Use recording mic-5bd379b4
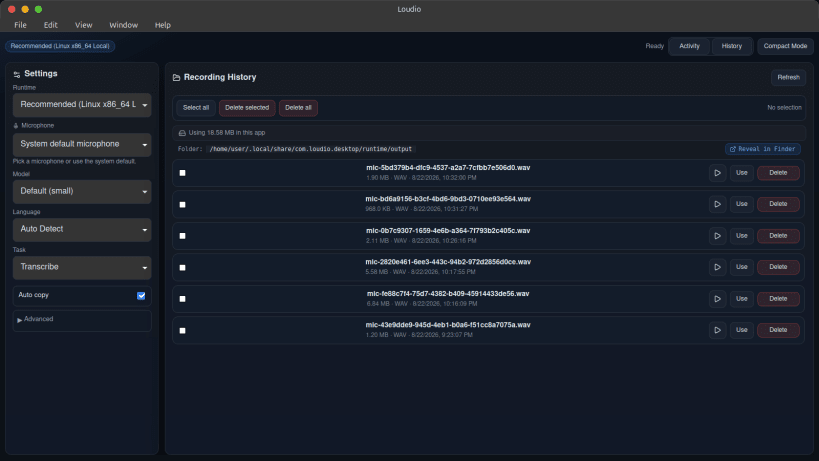 pos(742,173)
